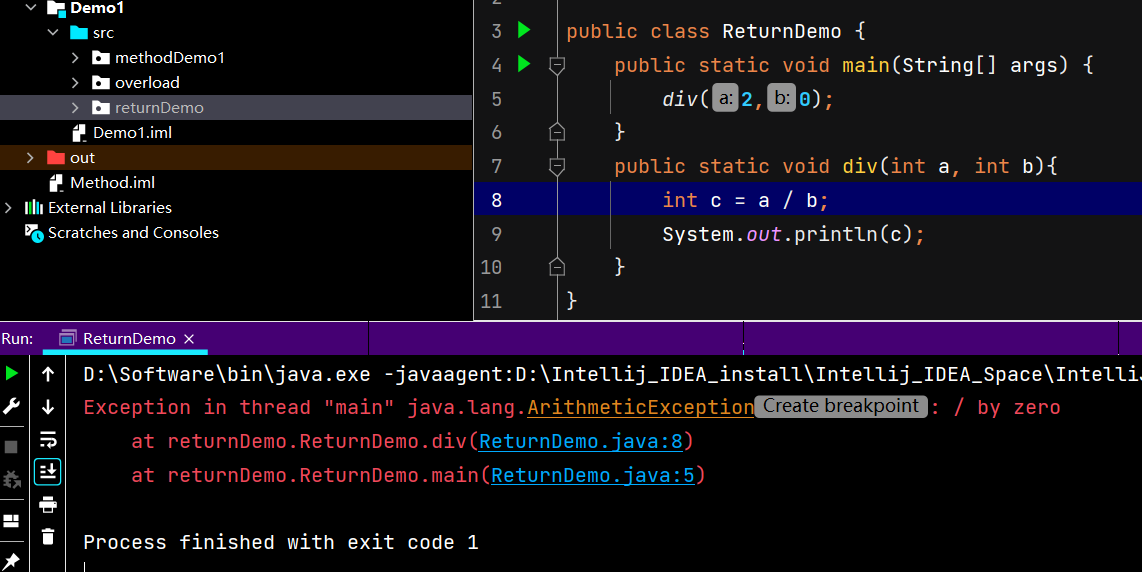Run main method from gutter line 4
1142x572 pixels.
click(524, 64)
